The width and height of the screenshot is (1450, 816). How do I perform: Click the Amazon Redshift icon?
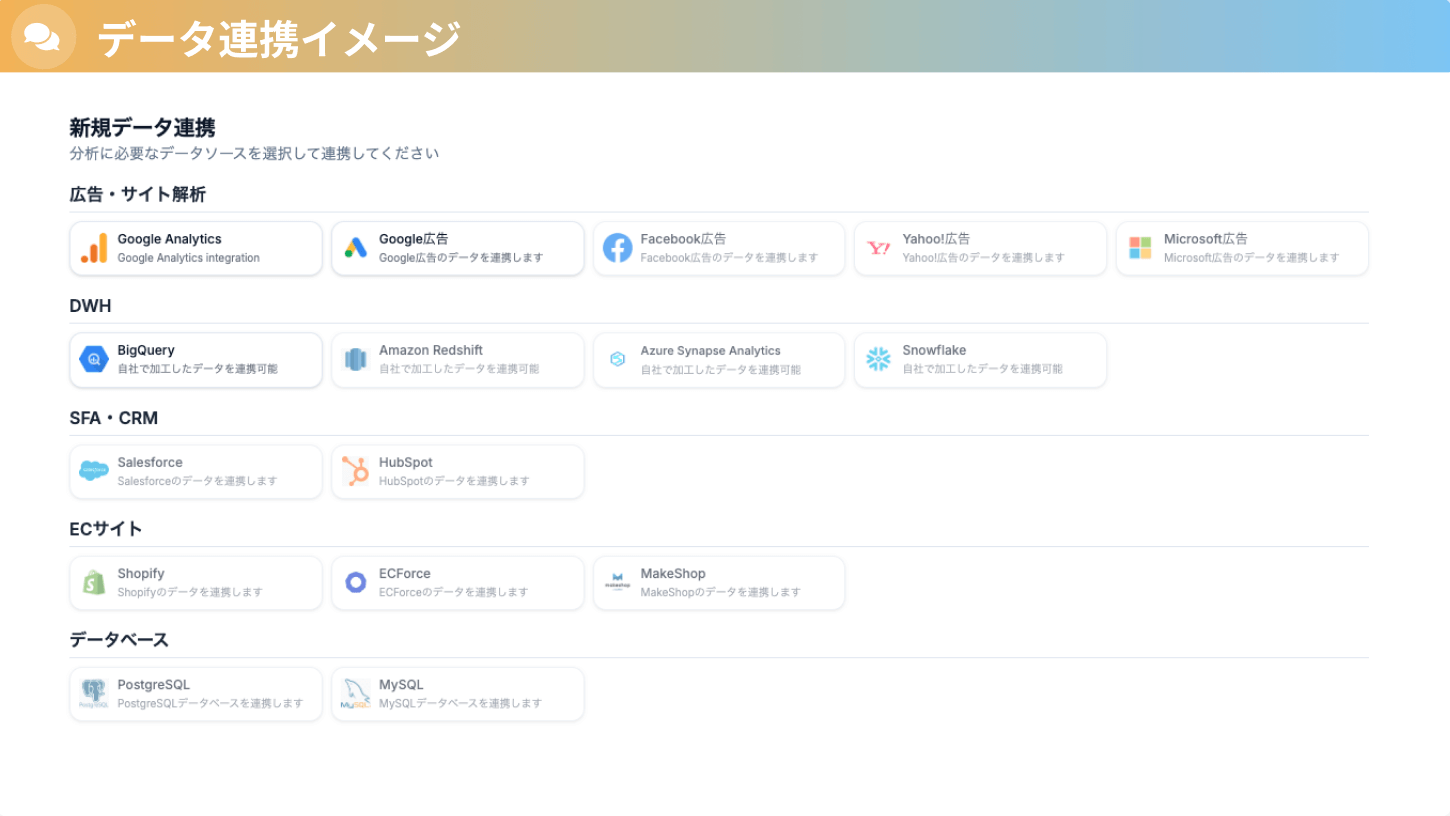356,359
